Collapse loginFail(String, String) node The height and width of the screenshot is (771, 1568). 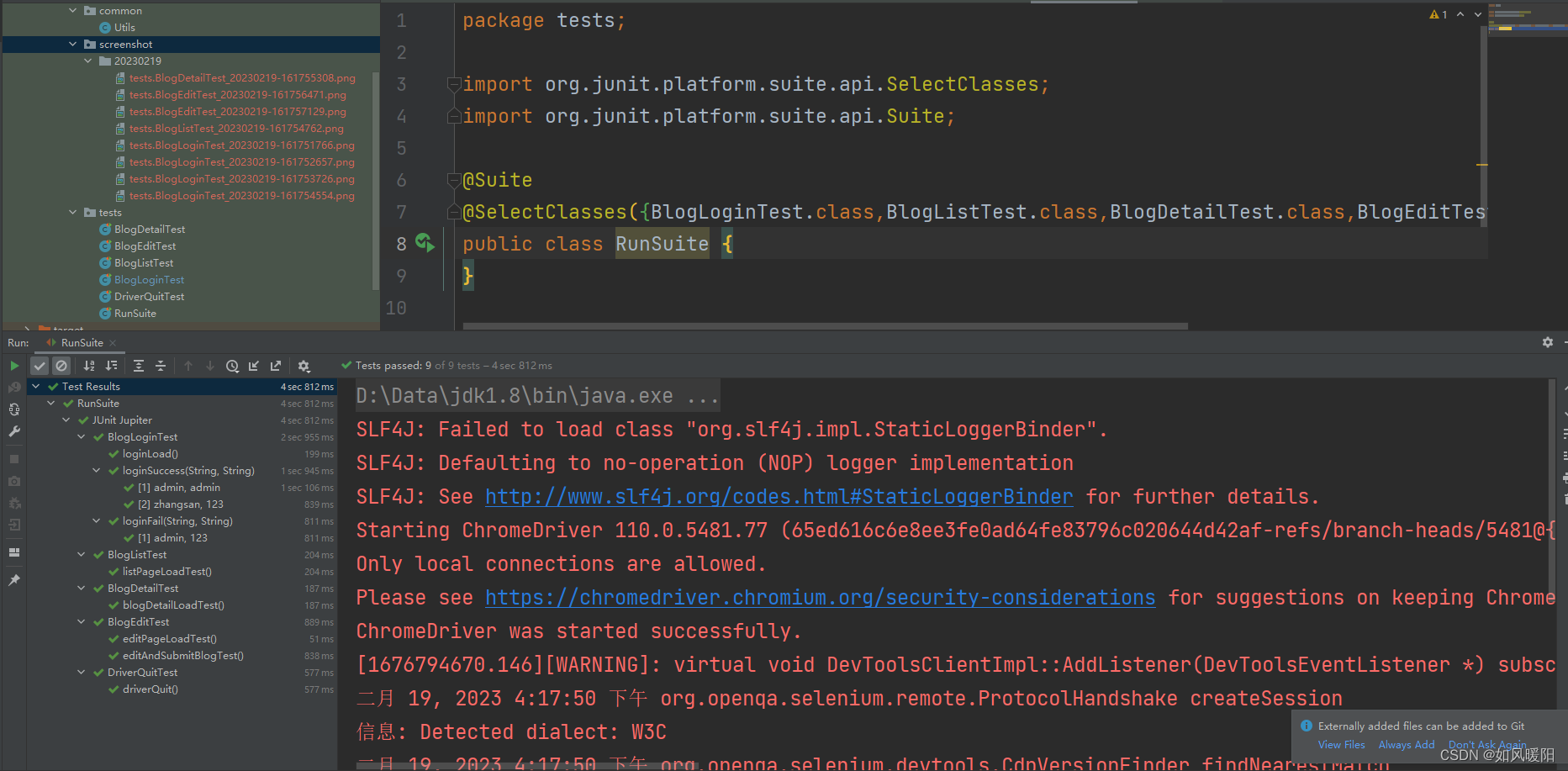pyautogui.click(x=96, y=521)
